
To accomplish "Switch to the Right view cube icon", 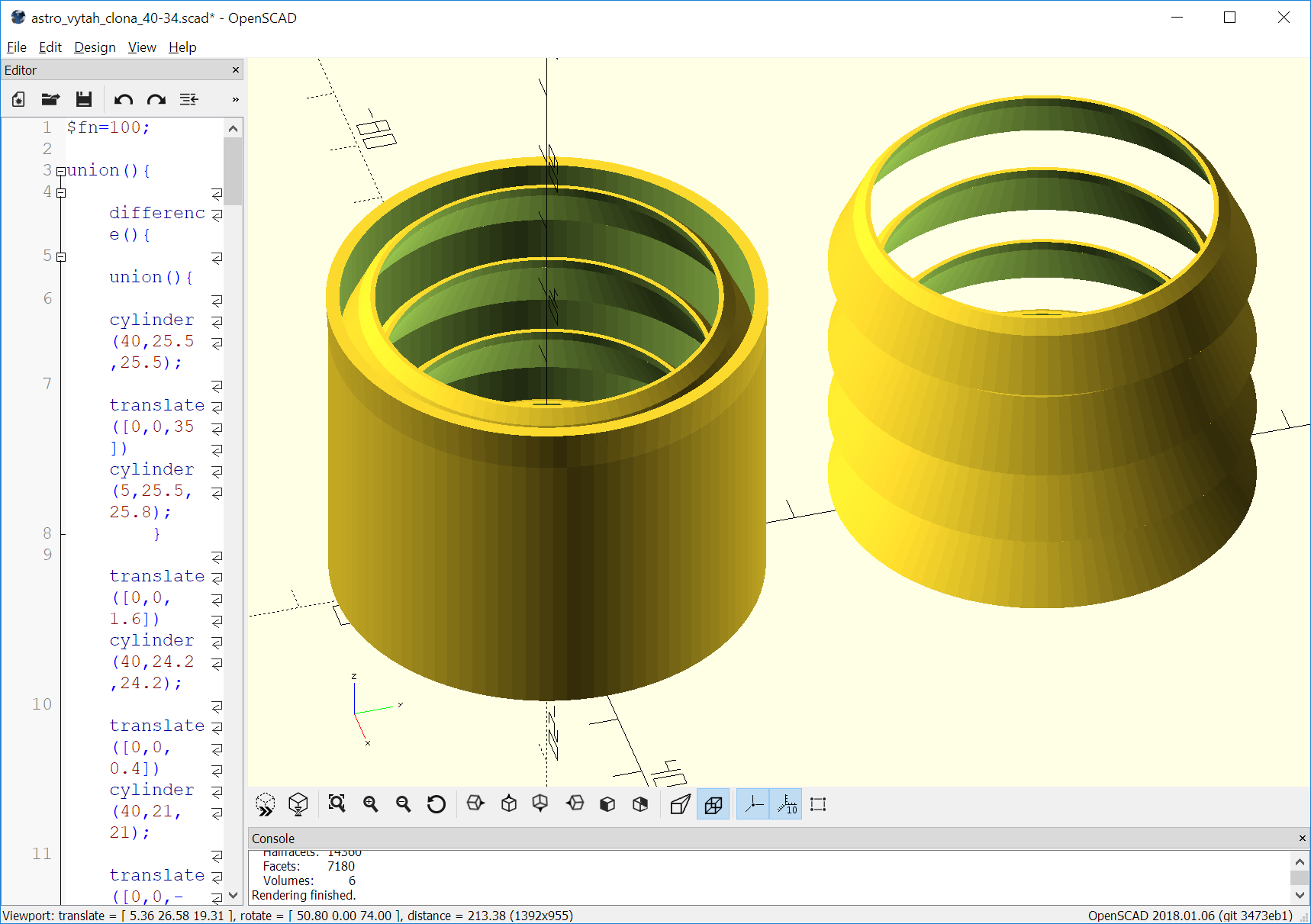I will point(475,803).
